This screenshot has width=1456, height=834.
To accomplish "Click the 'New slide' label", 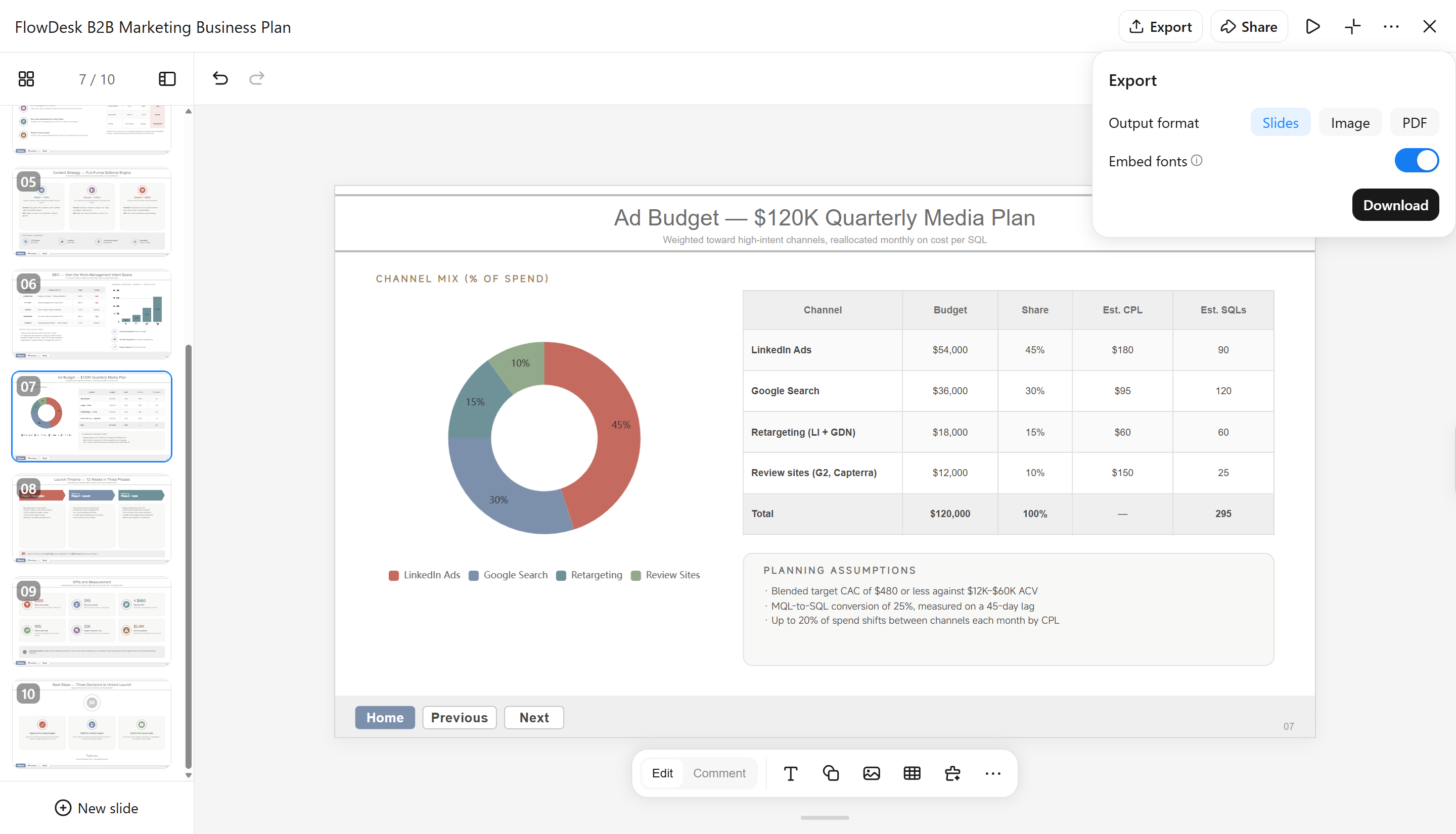I will [x=108, y=808].
